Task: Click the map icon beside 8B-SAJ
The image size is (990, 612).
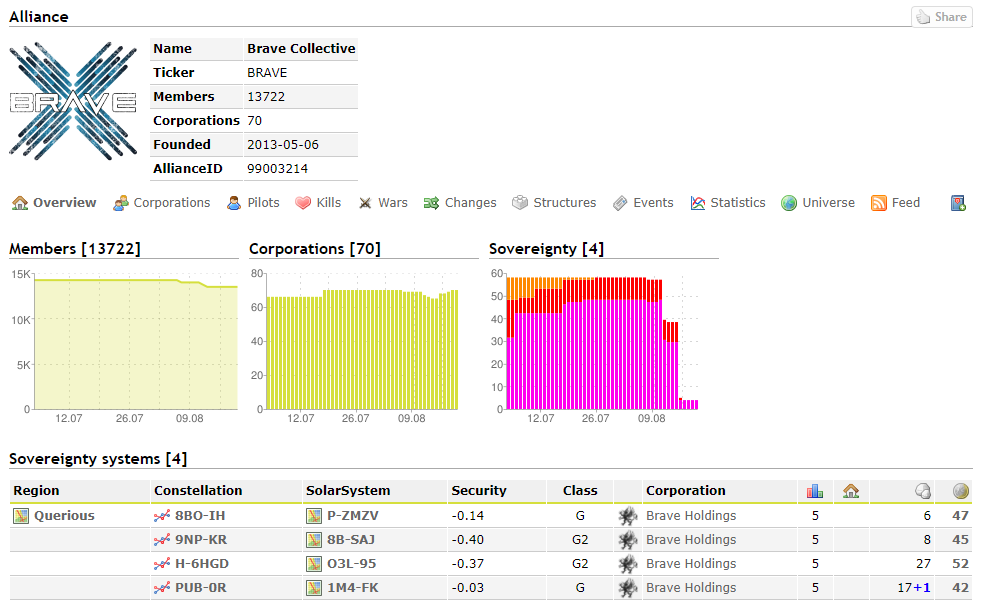Action: tap(314, 540)
